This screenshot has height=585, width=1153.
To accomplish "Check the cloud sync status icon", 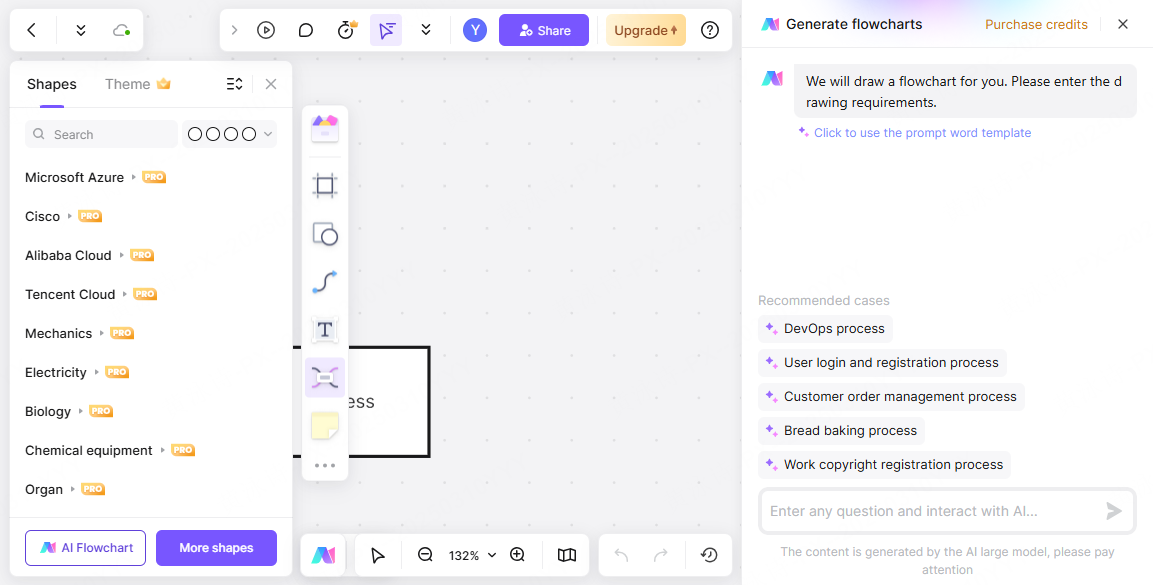I will click(x=121, y=30).
